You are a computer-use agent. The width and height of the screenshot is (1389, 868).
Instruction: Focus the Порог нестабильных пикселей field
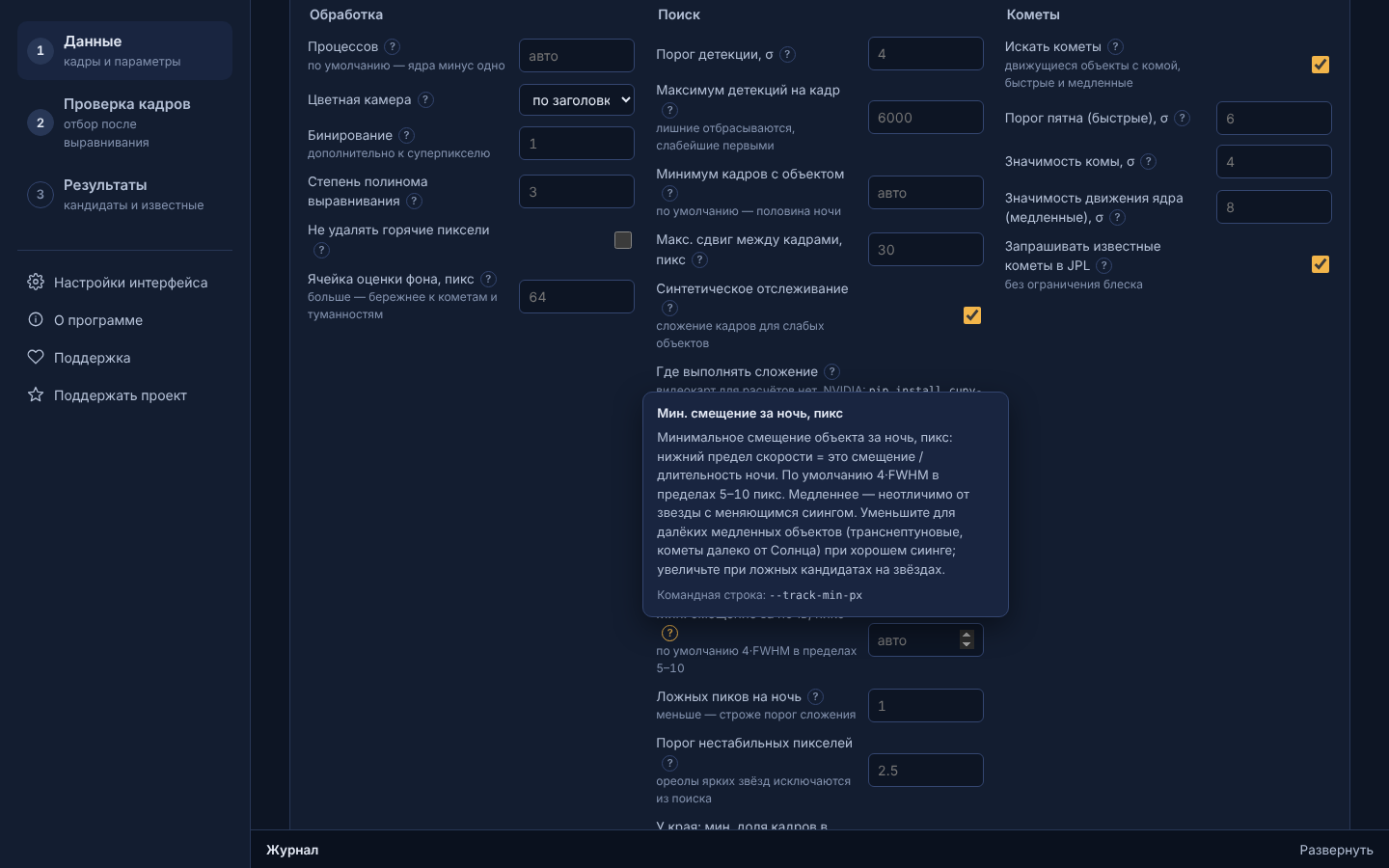point(926,771)
